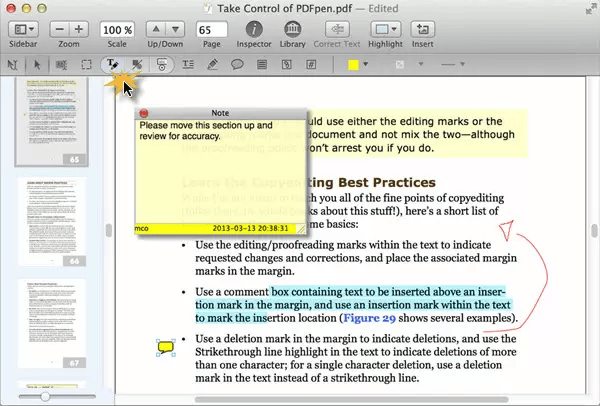Click the 100 % Scale field
This screenshot has height=406, width=600.
pos(117,30)
